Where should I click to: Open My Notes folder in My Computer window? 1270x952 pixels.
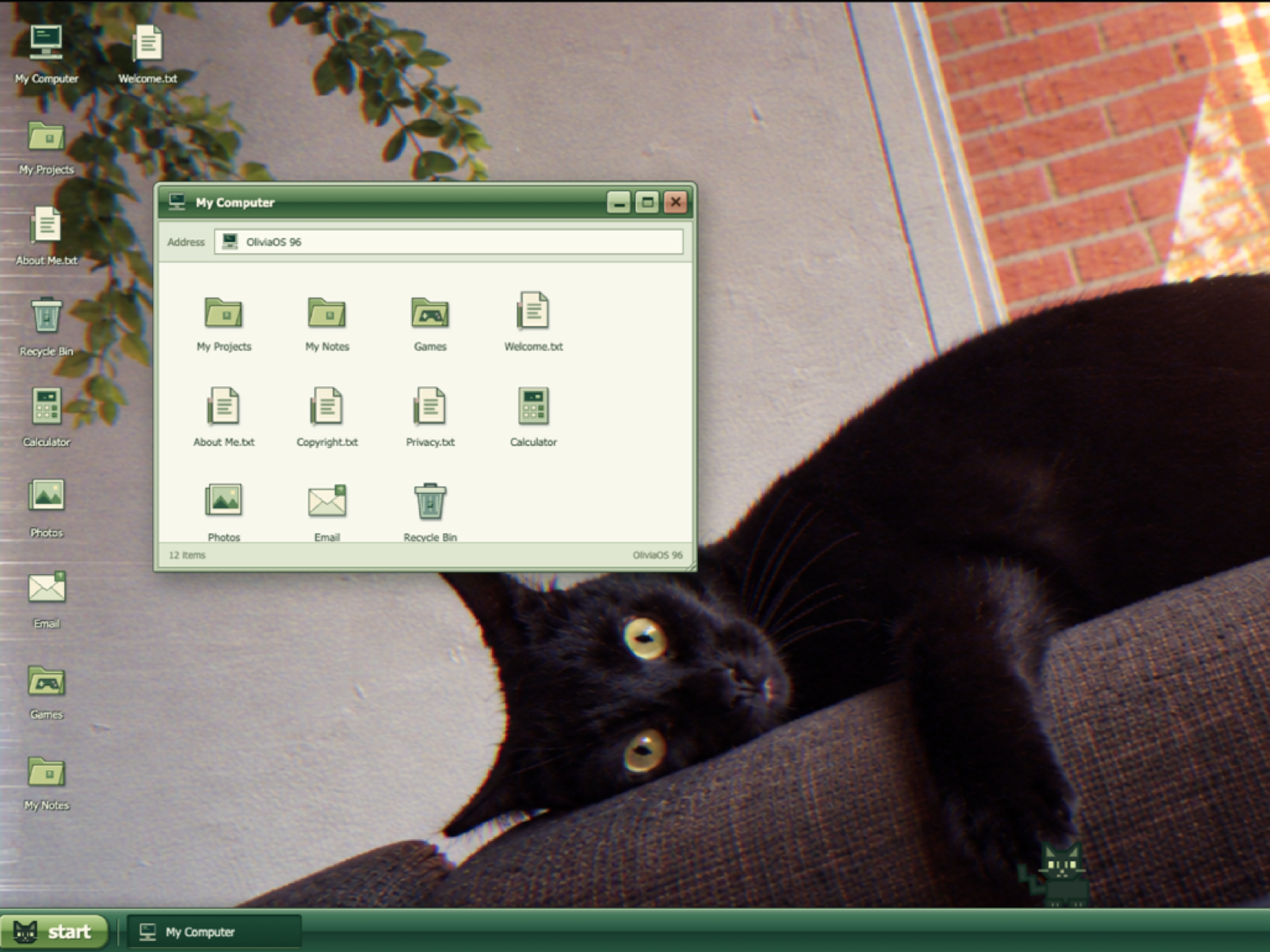(327, 324)
